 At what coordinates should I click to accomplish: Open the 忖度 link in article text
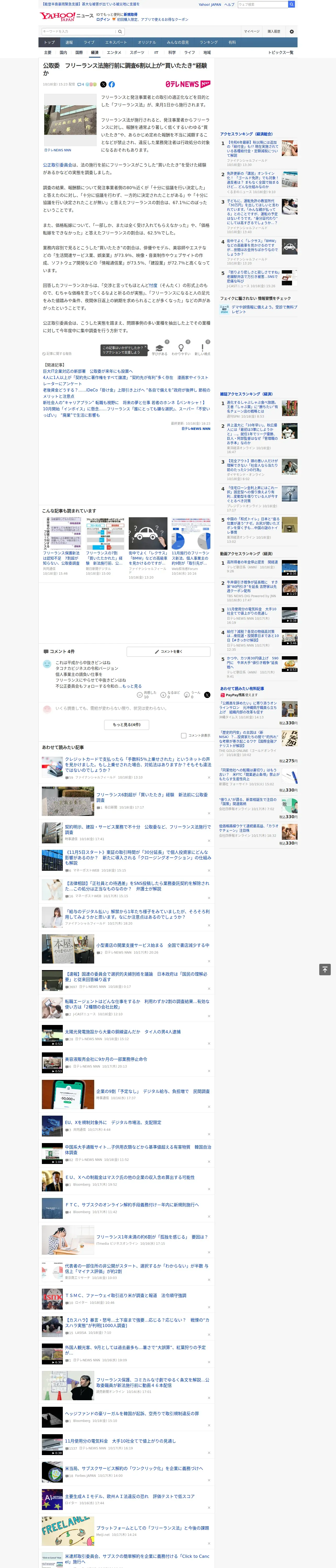(x=153, y=285)
